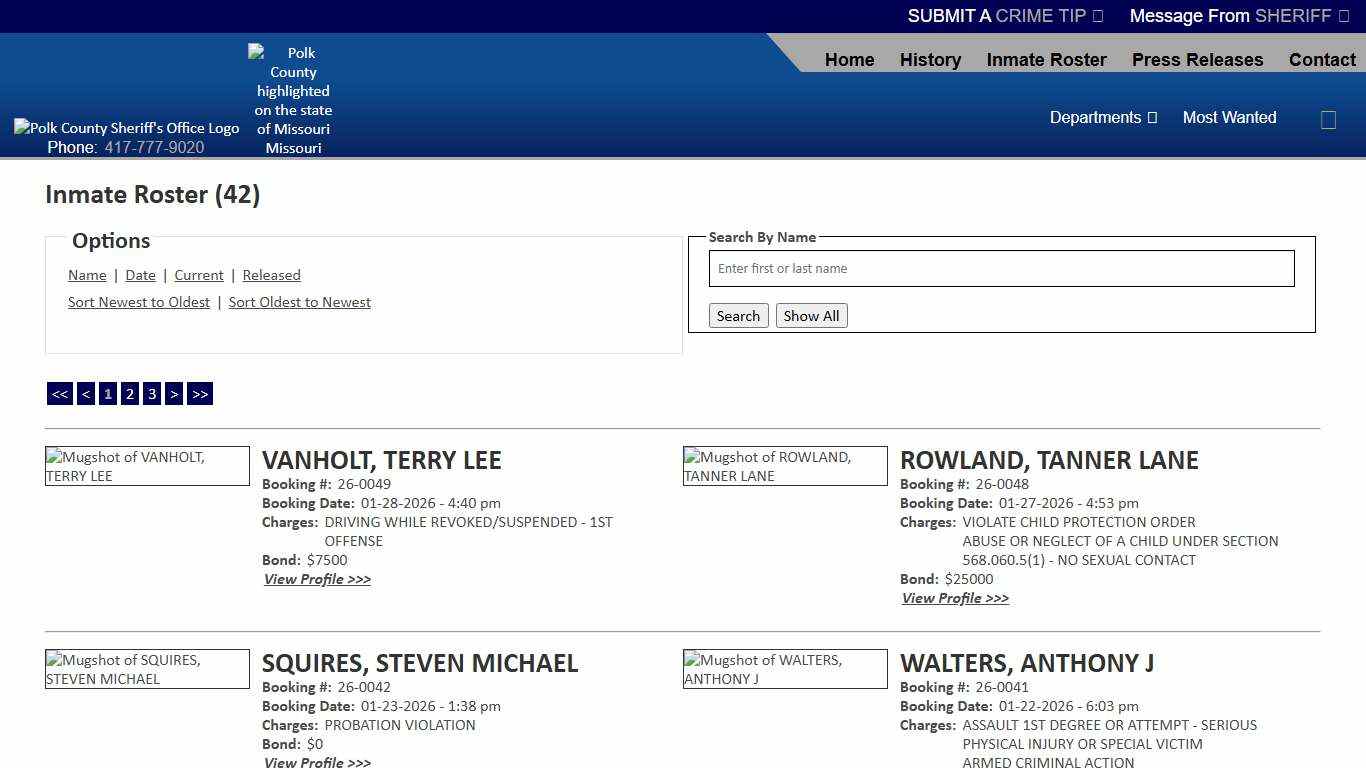Image resolution: width=1366 pixels, height=768 pixels.
Task: Click the Polk County Sheriff's Office logo
Action: 126,127
